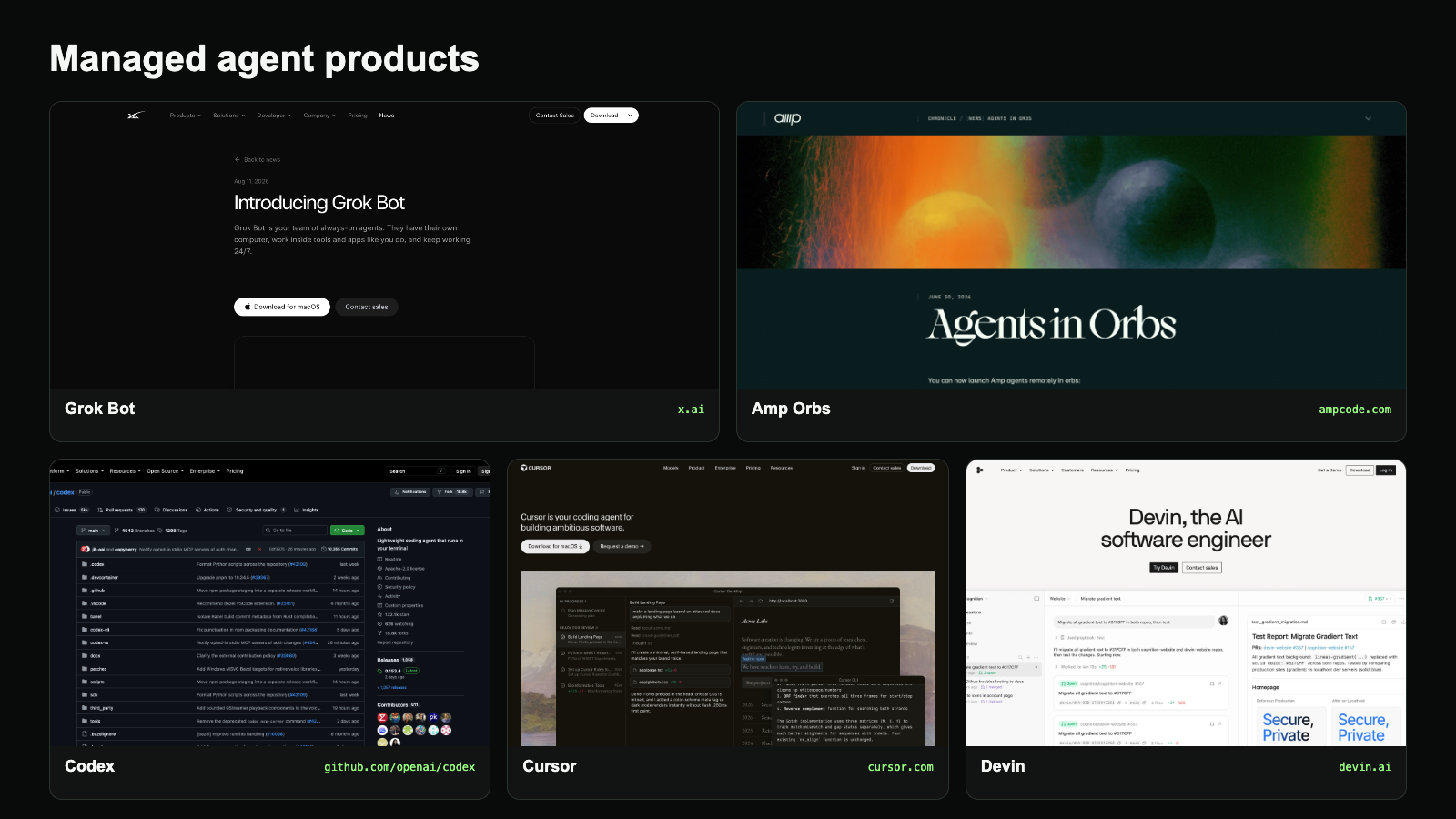This screenshot has width=1456, height=819.
Task: Click the Devin logo in devin.ai header
Action: click(x=979, y=470)
